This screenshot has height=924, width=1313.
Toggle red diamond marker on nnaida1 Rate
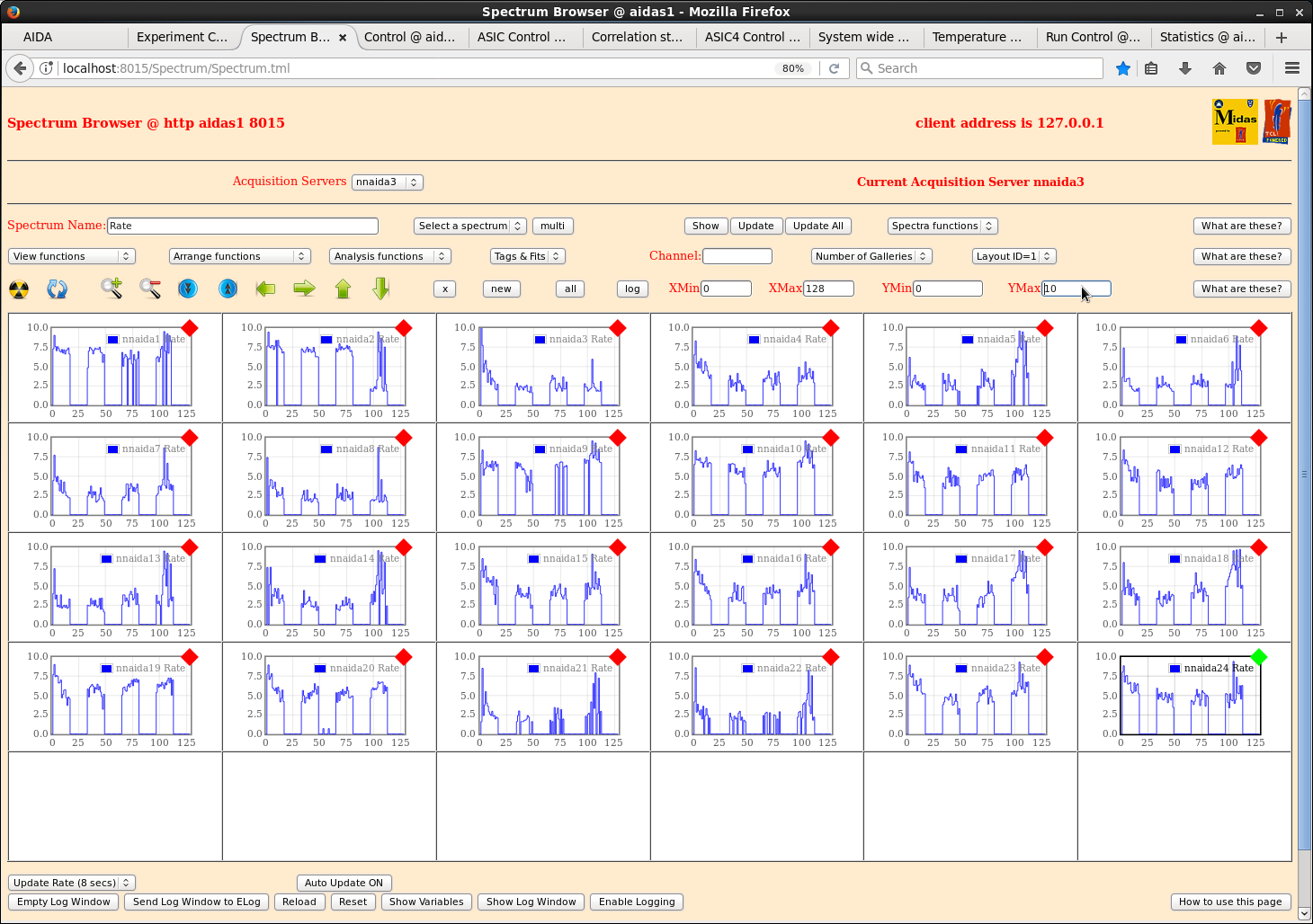pos(190,328)
